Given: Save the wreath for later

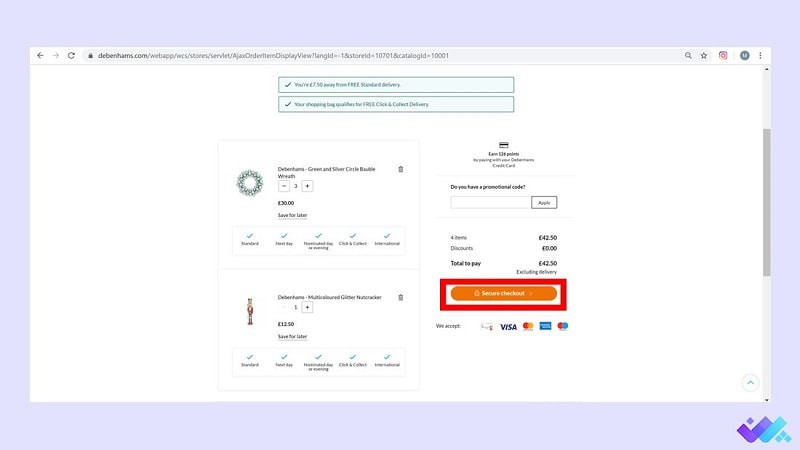Looking at the screenshot, I should pyautogui.click(x=292, y=215).
